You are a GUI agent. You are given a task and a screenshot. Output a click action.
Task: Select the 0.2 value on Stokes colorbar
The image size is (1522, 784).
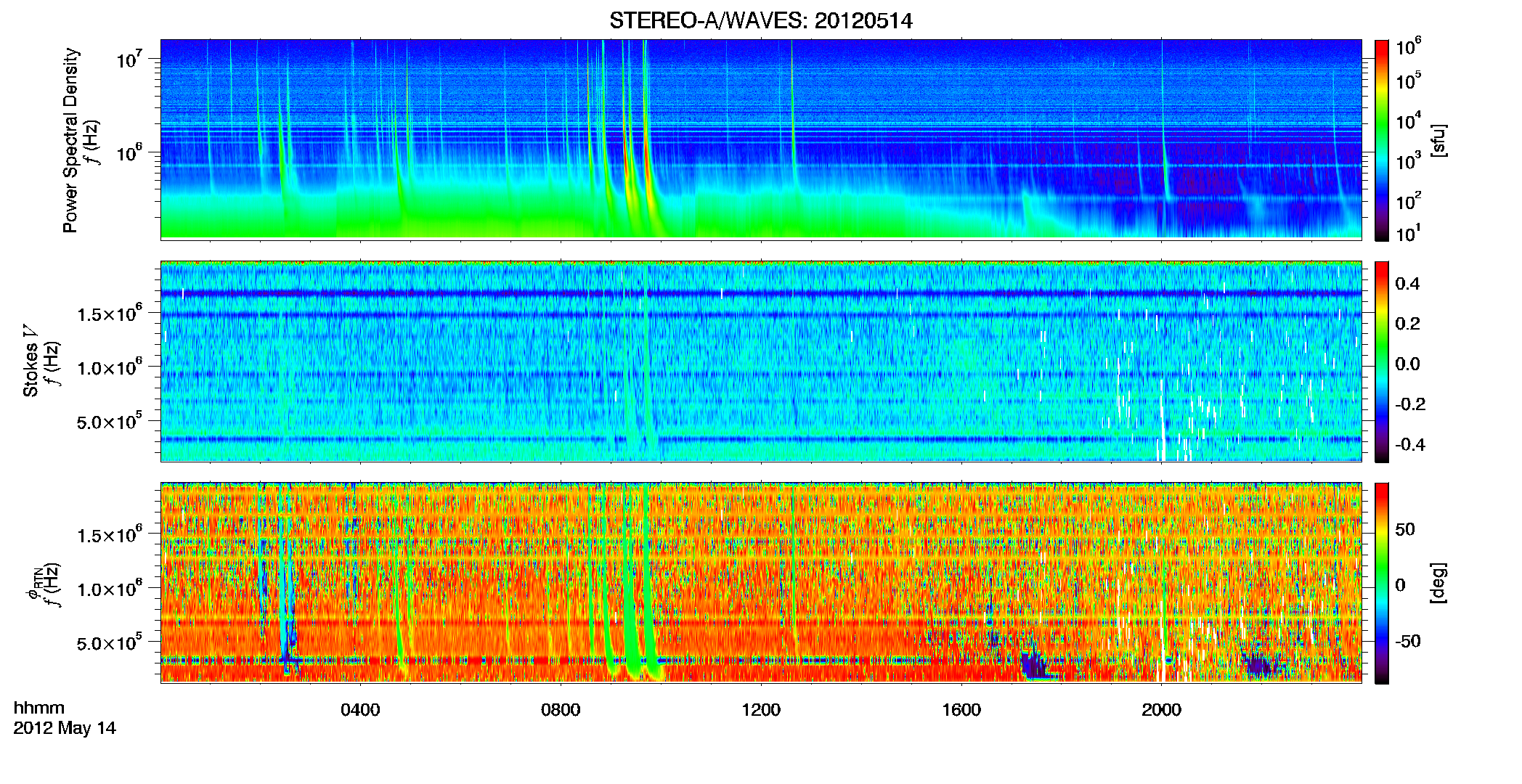(x=1407, y=324)
